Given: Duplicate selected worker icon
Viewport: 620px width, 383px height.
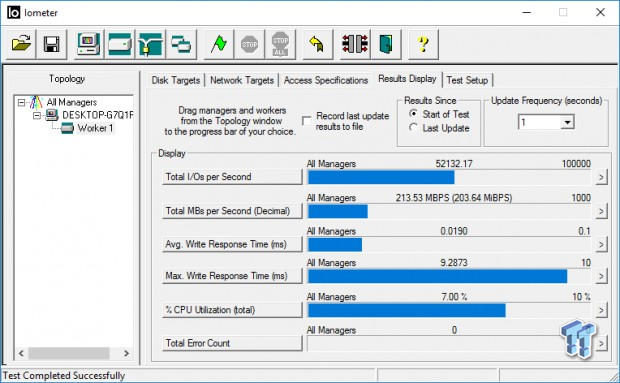Looking at the screenshot, I should 181,44.
